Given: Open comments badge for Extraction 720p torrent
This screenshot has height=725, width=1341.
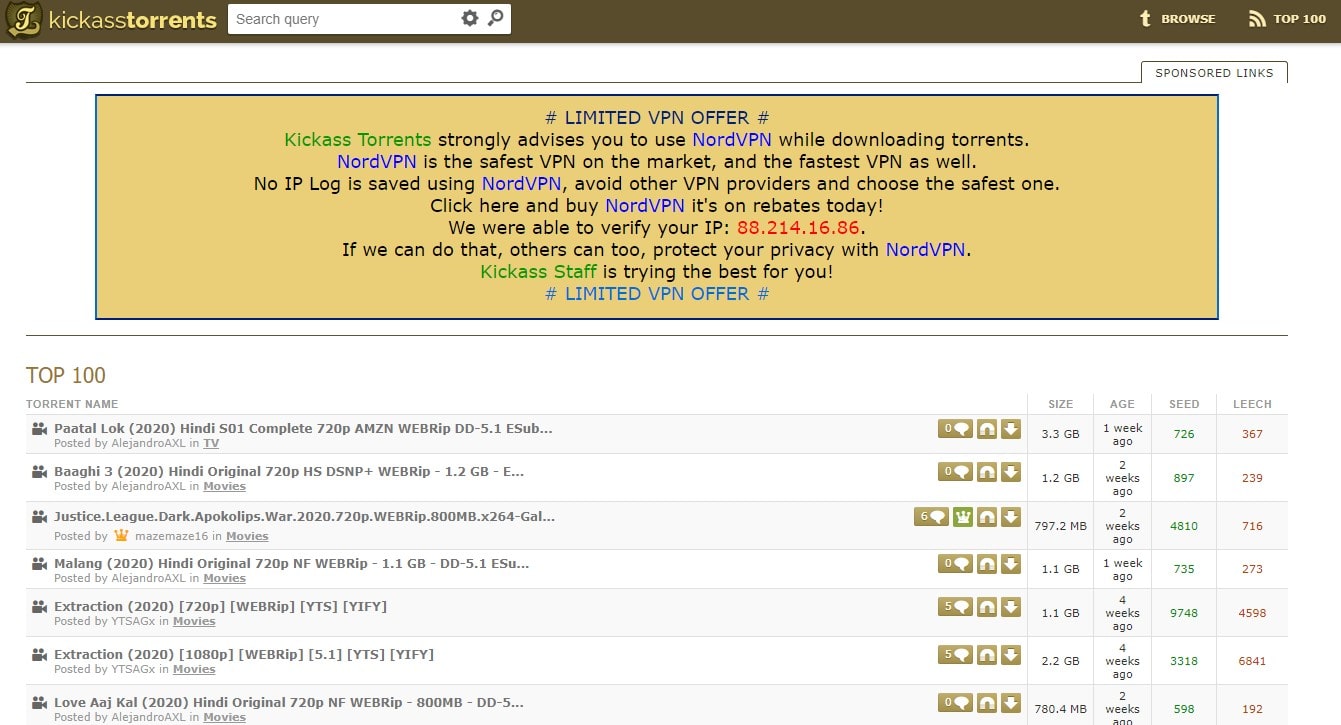Looking at the screenshot, I should click(x=955, y=607).
